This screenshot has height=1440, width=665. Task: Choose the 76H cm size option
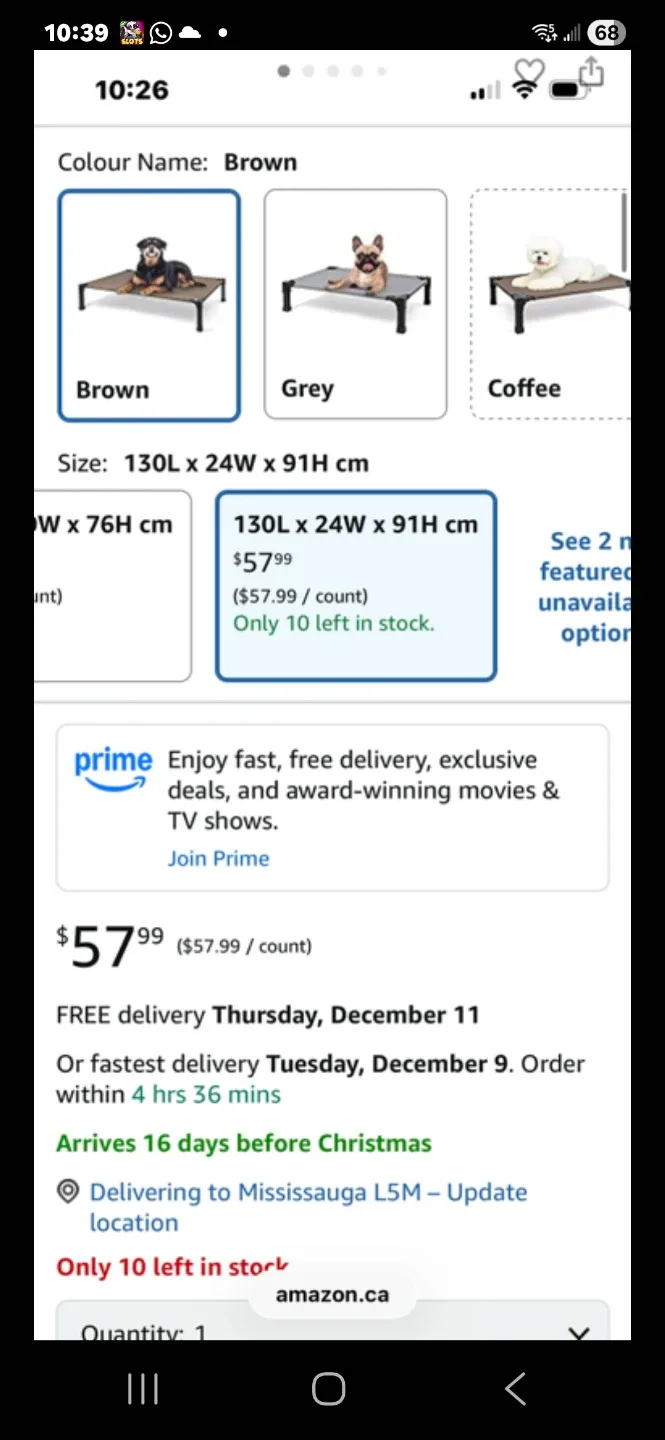pos(112,585)
